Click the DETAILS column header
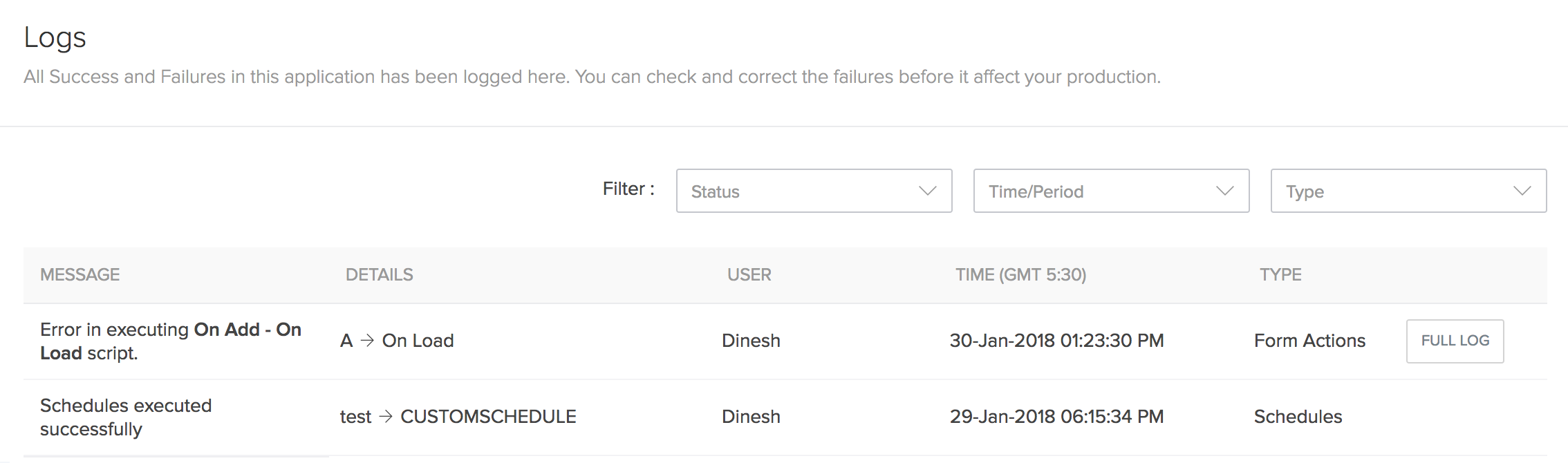This screenshot has width=1568, height=463. [x=379, y=275]
